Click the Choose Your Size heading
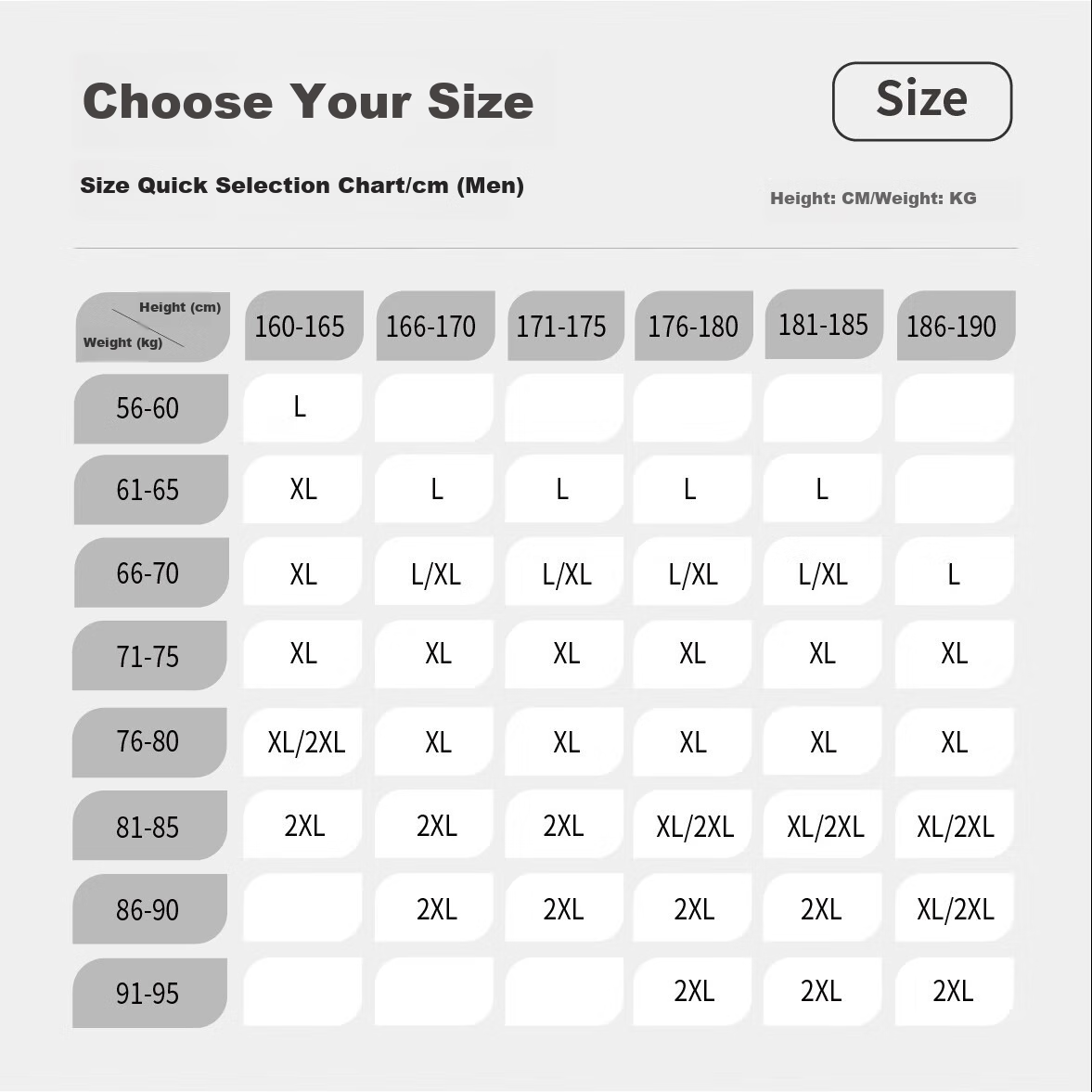 pyautogui.click(x=309, y=102)
